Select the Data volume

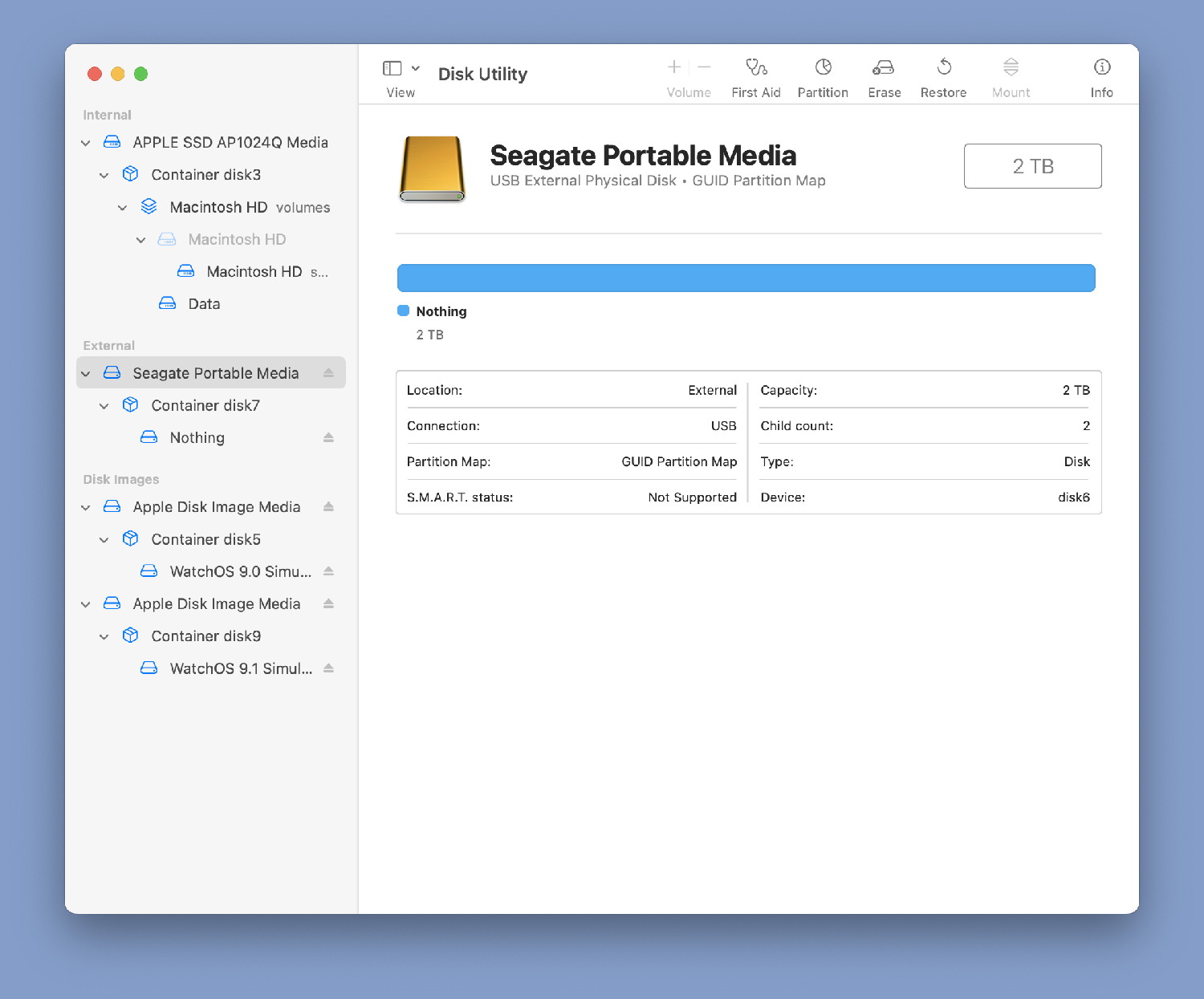[211, 304]
